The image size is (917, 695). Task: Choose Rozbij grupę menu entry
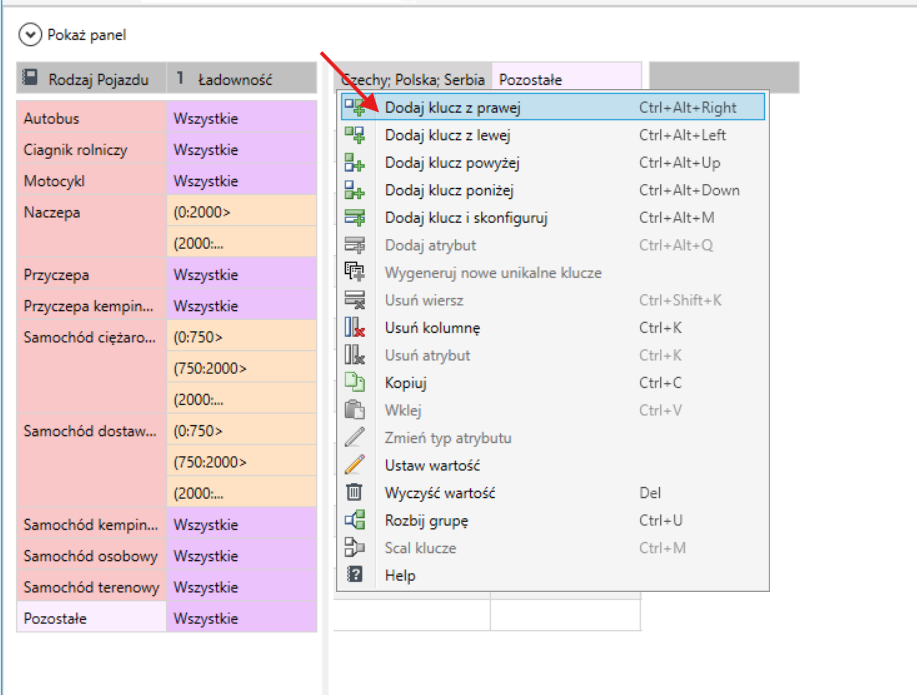tap(553, 519)
